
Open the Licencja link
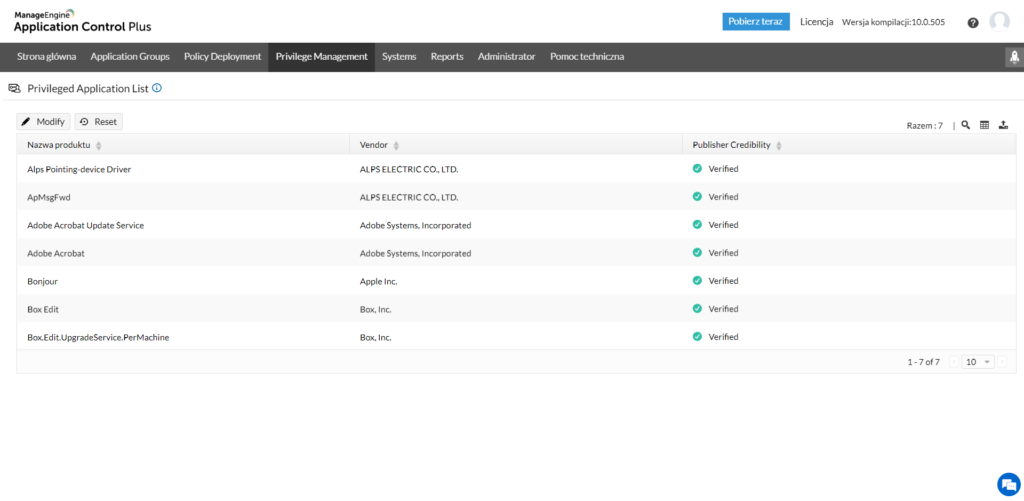(816, 22)
